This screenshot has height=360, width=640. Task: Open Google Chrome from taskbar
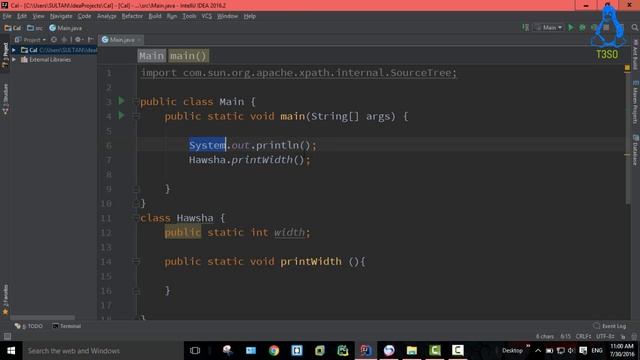274,351
